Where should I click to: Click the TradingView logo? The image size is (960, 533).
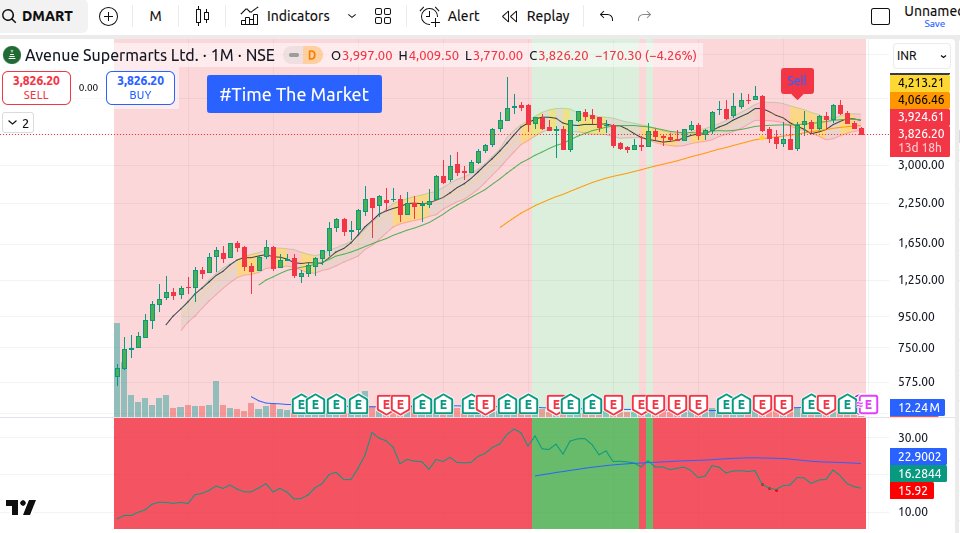click(21, 507)
